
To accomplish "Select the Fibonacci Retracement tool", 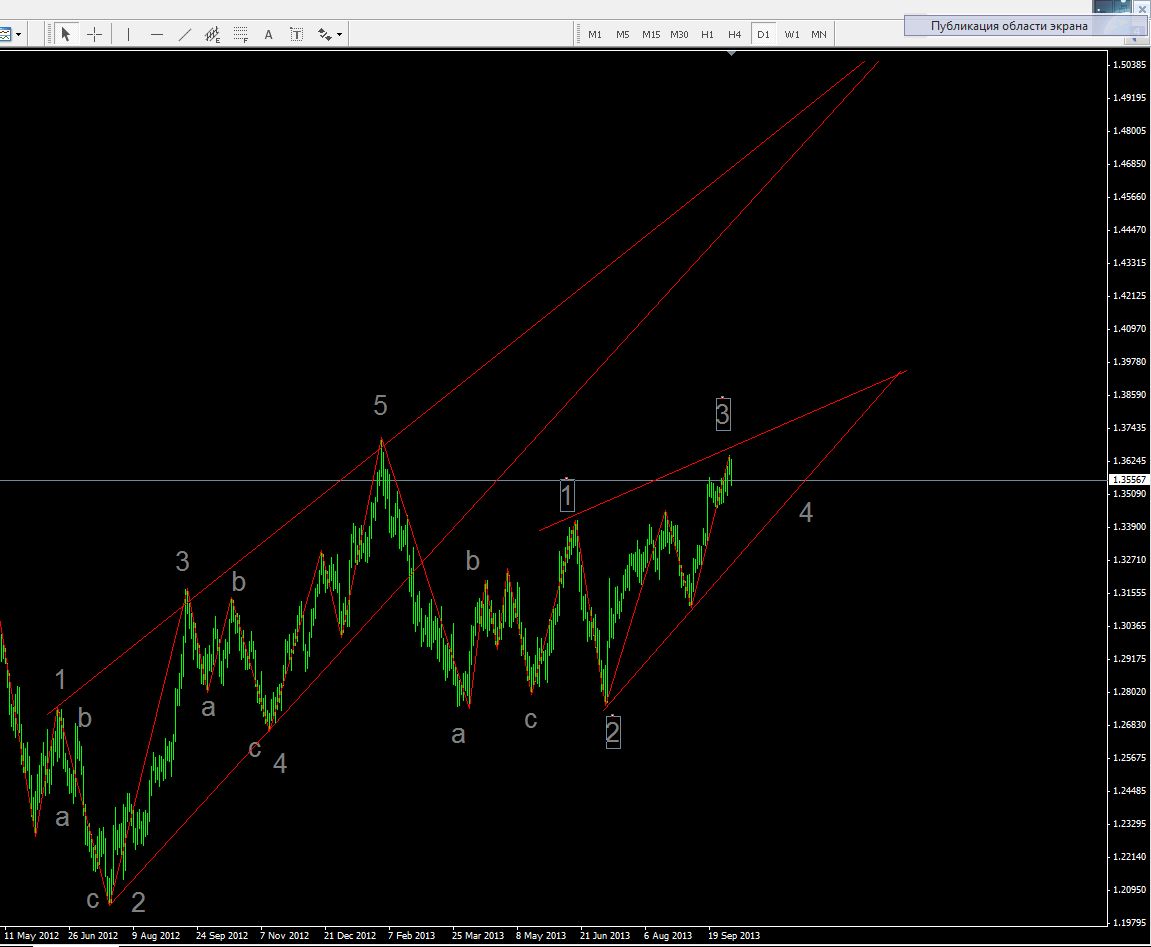I will coord(241,34).
